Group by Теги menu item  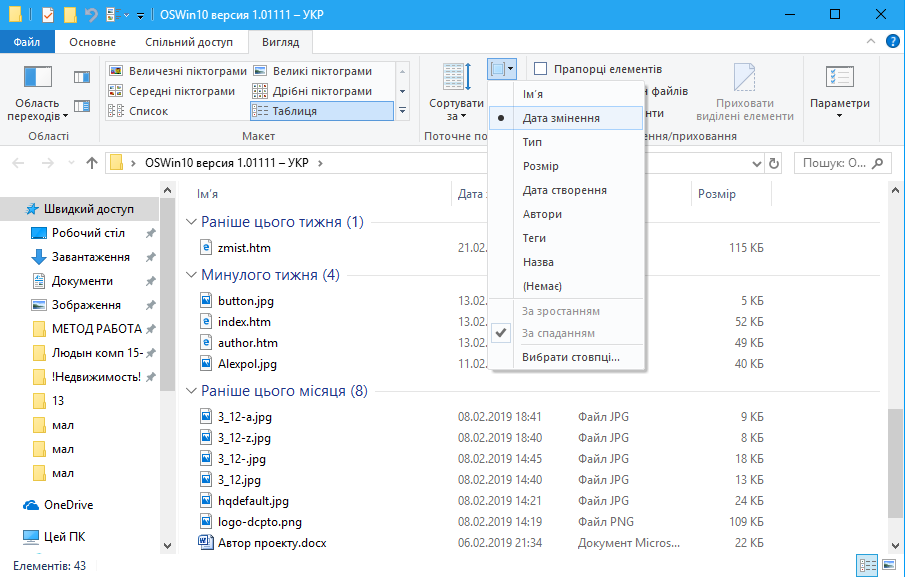pos(566,238)
